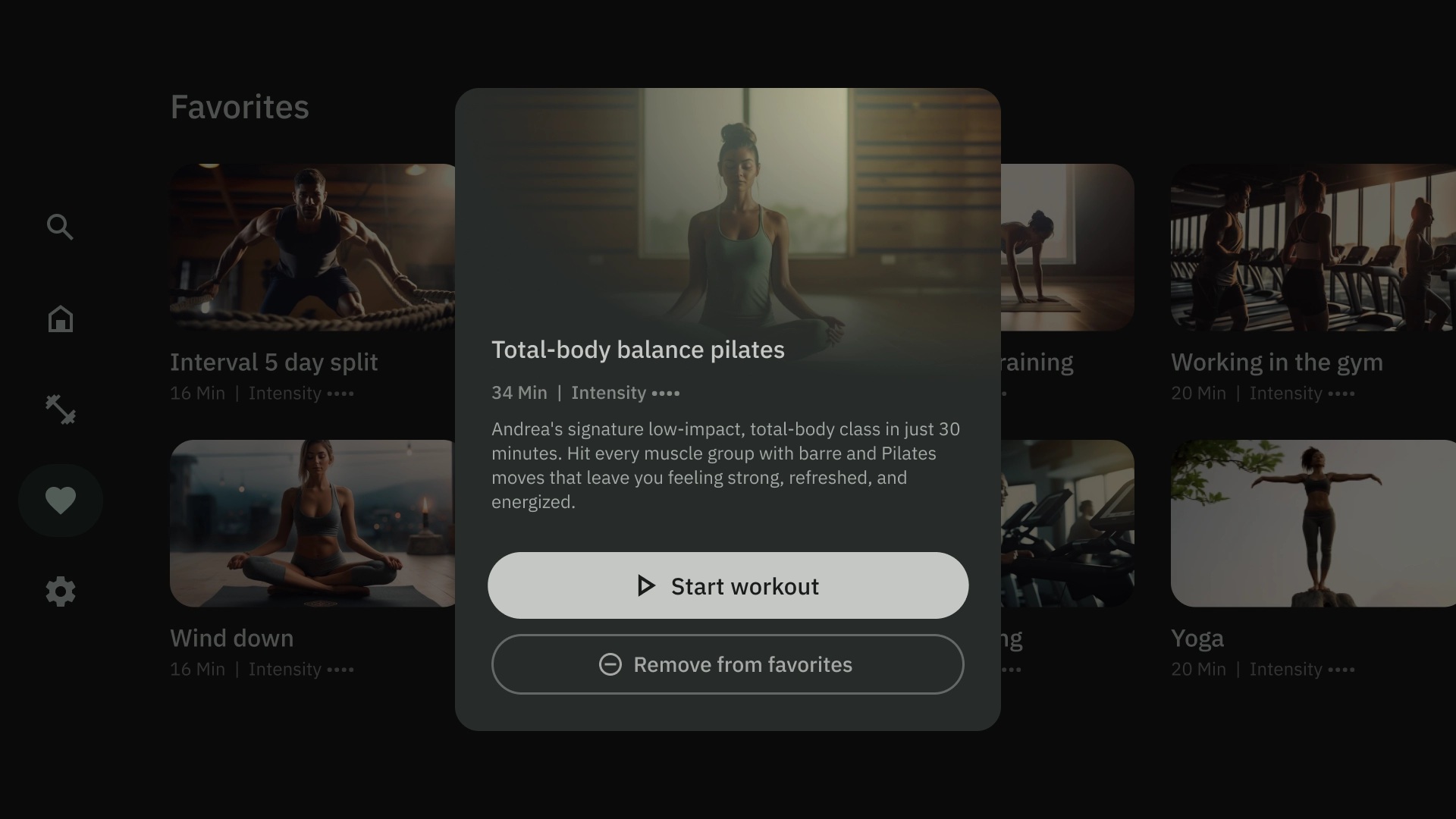This screenshot has width=1456, height=819.
Task: Click the Working in the gym title
Action: [1276, 362]
